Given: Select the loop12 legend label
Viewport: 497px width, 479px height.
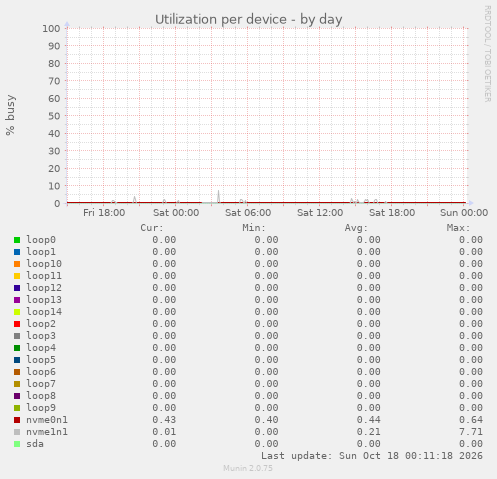Looking at the screenshot, I should (x=44, y=288).
